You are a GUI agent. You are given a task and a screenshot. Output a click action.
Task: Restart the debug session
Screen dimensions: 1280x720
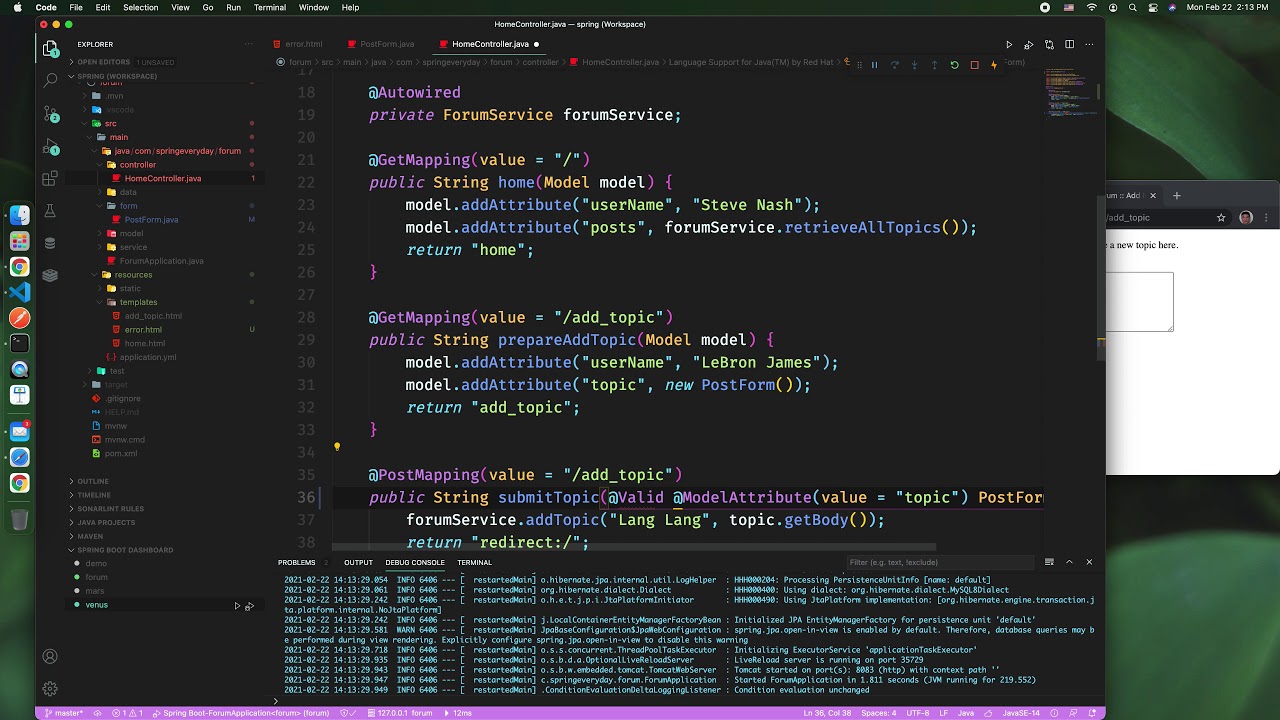click(x=954, y=65)
